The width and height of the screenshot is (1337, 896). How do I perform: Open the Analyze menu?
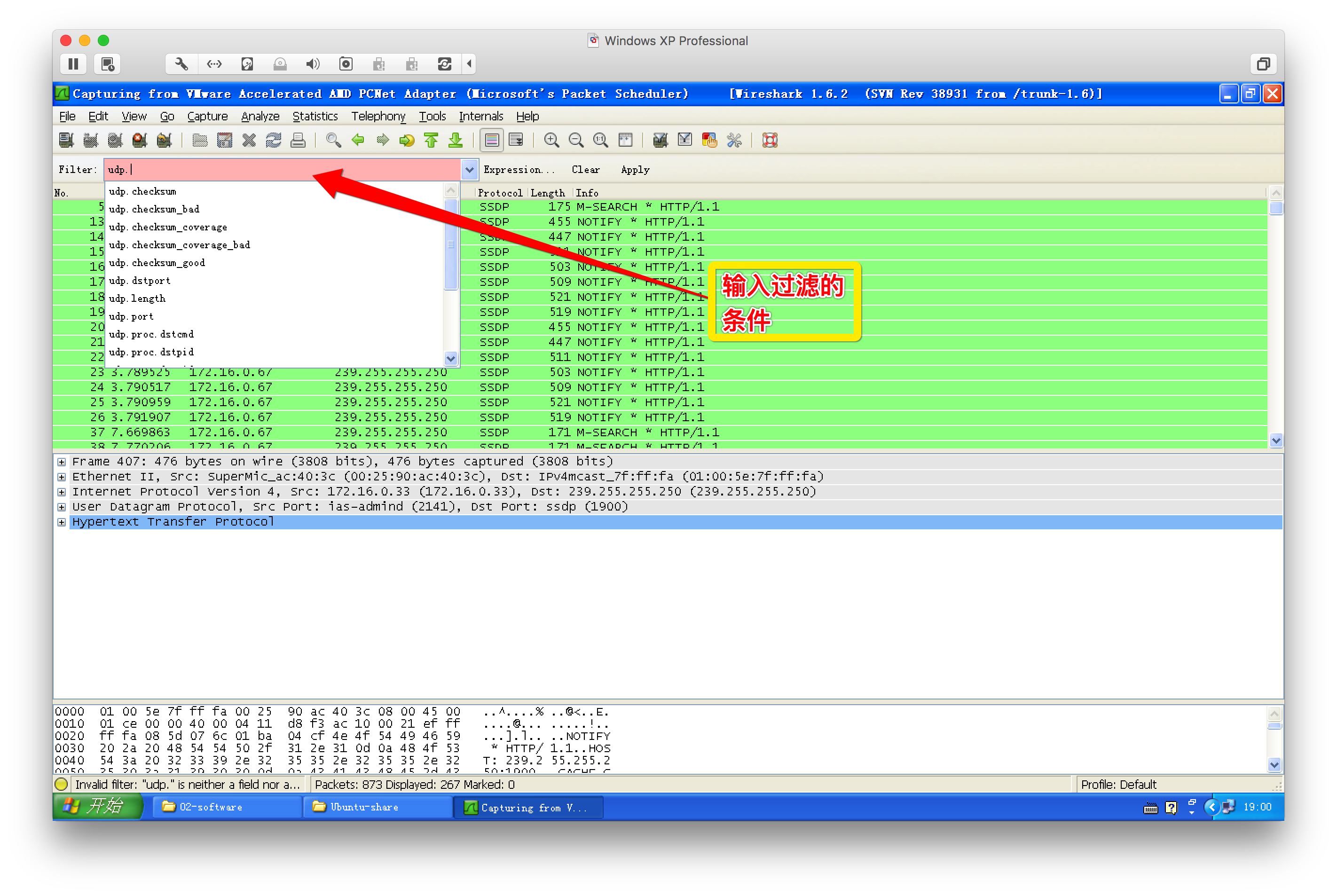(x=260, y=117)
